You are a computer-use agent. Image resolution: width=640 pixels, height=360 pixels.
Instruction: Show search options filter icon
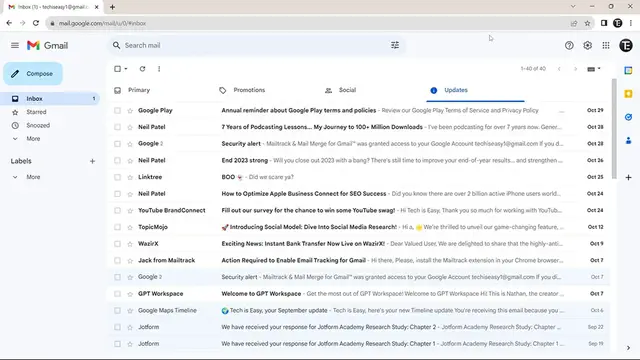[x=395, y=45]
